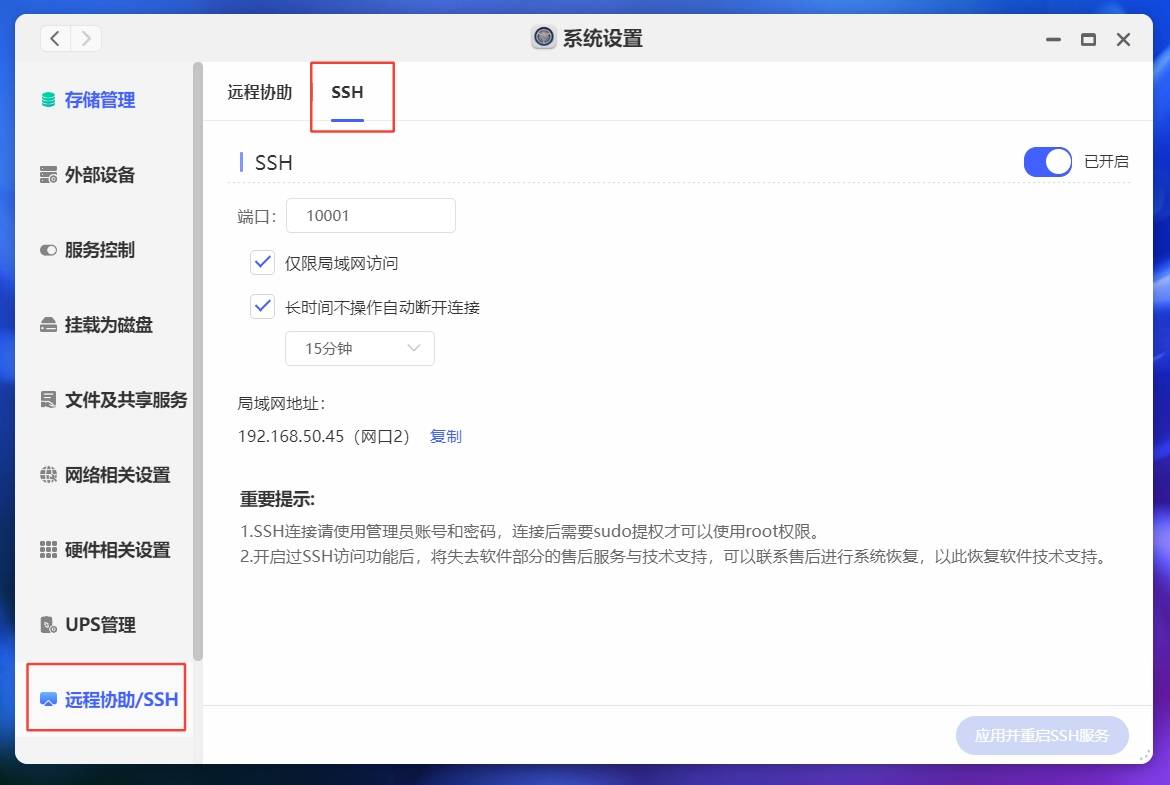Open the UPS管理 management page

click(96, 624)
